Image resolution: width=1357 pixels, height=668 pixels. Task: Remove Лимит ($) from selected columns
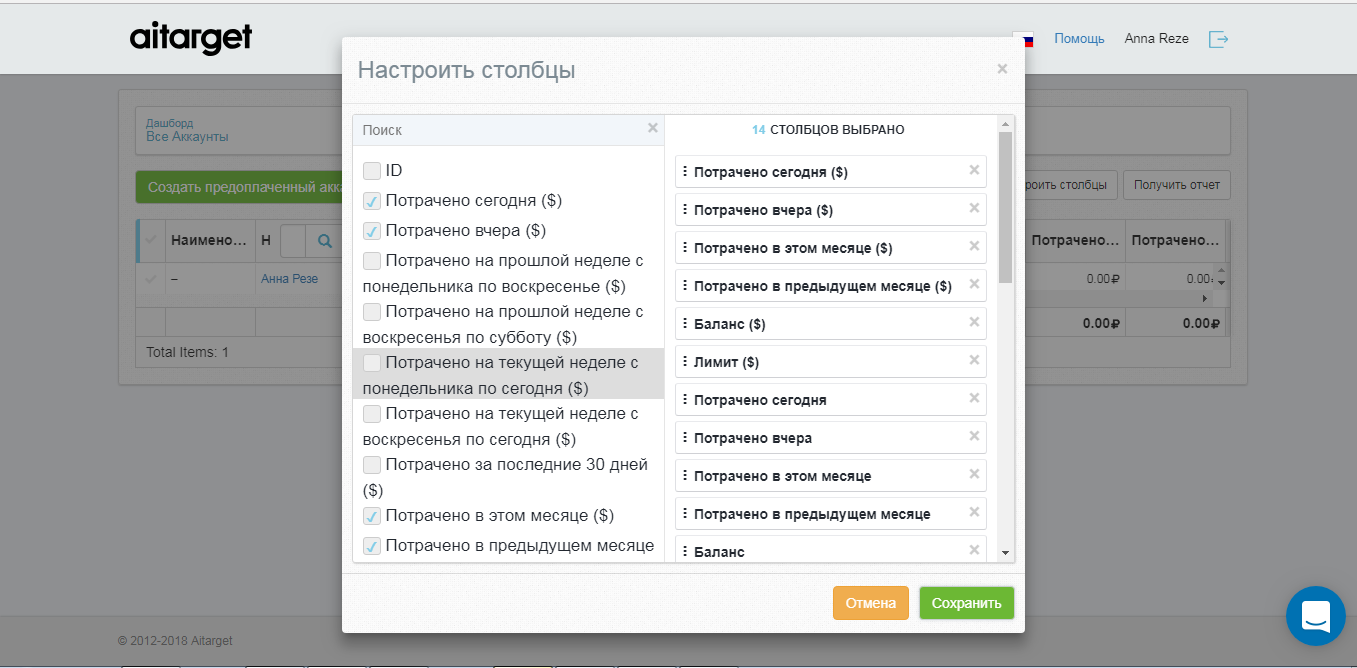click(x=972, y=361)
